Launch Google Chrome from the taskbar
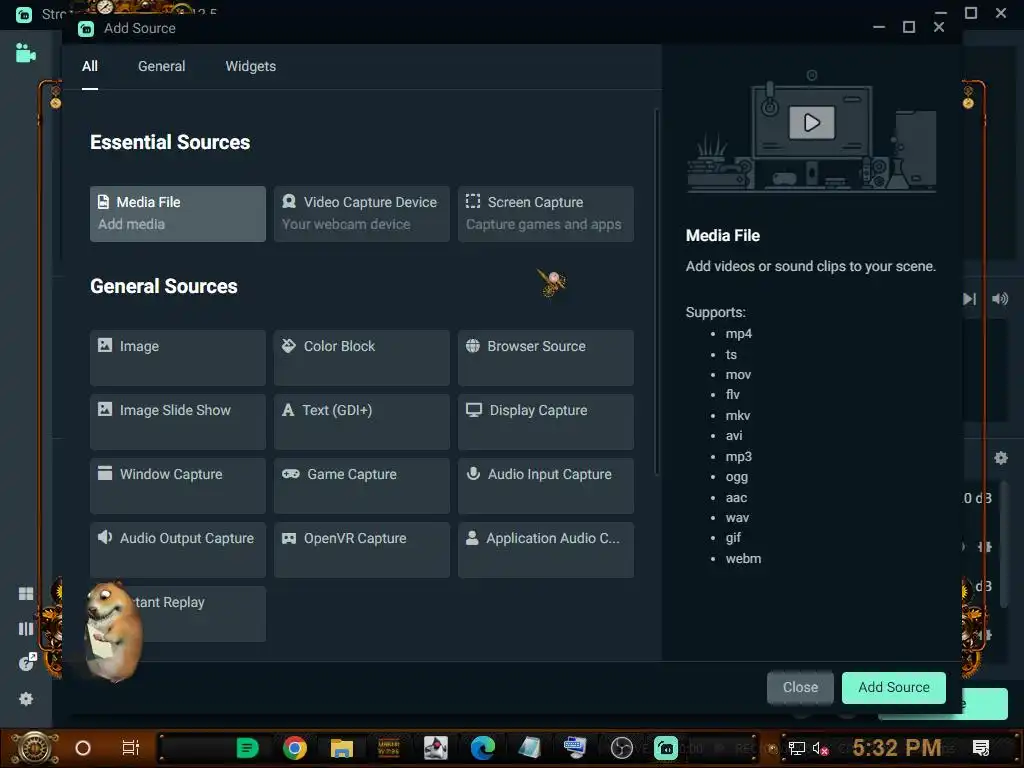 coord(295,748)
